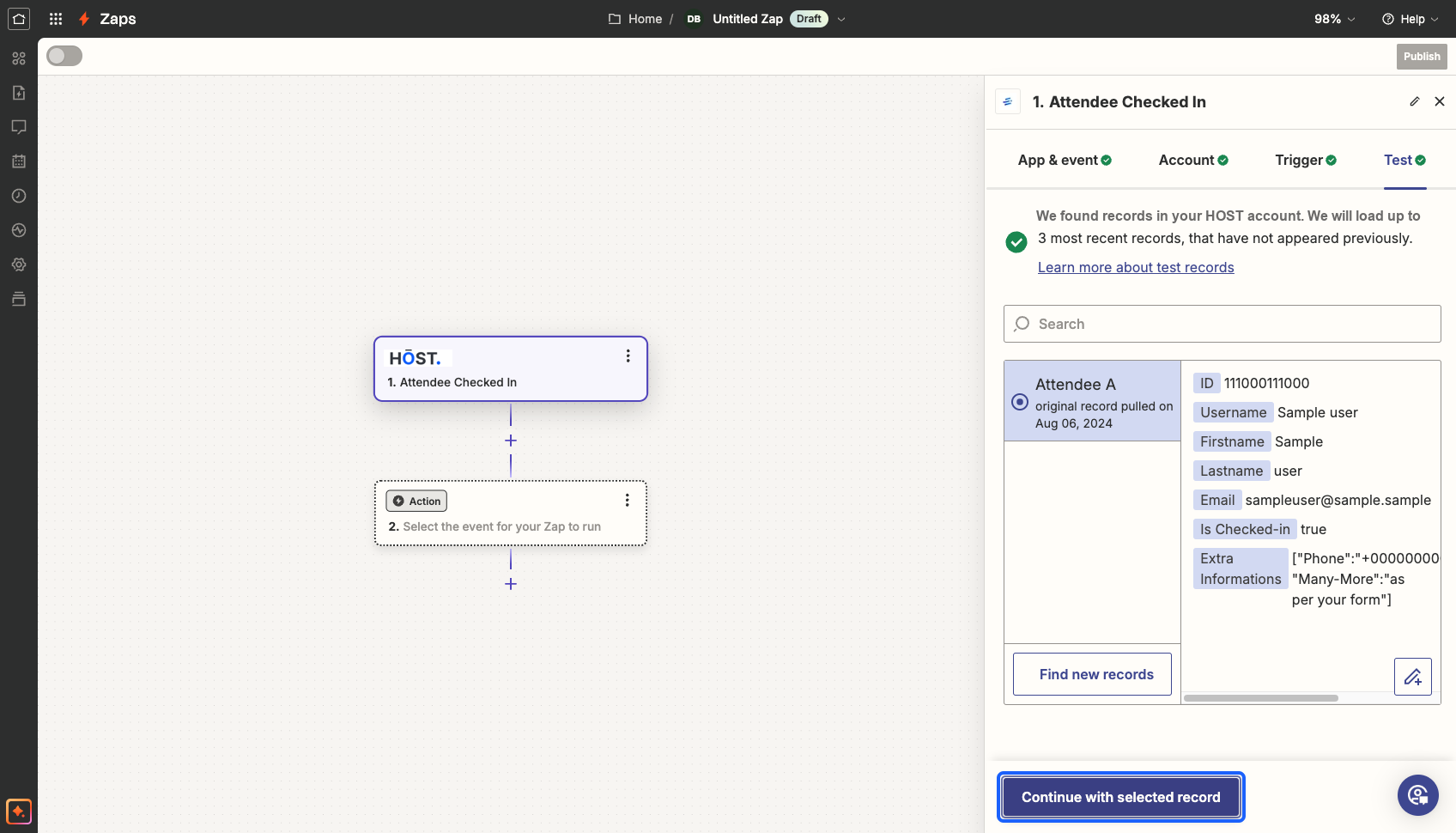Click the horizontal scrollbar under record details
Screen dimensions: 1456x833
pyautogui.click(x=1260, y=698)
